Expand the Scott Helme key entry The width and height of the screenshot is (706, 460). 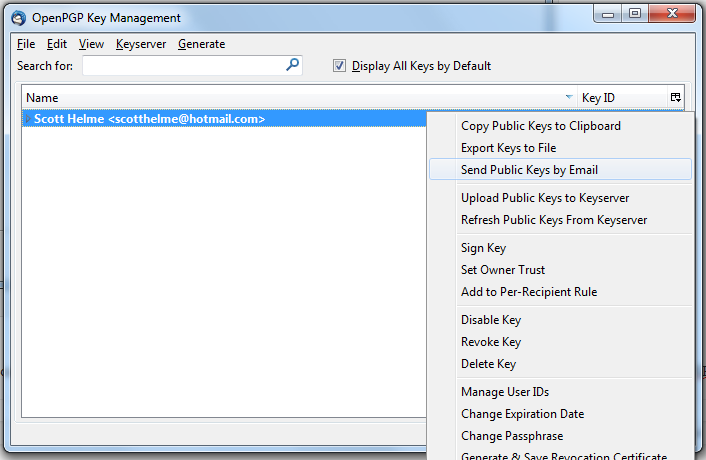(x=28, y=119)
